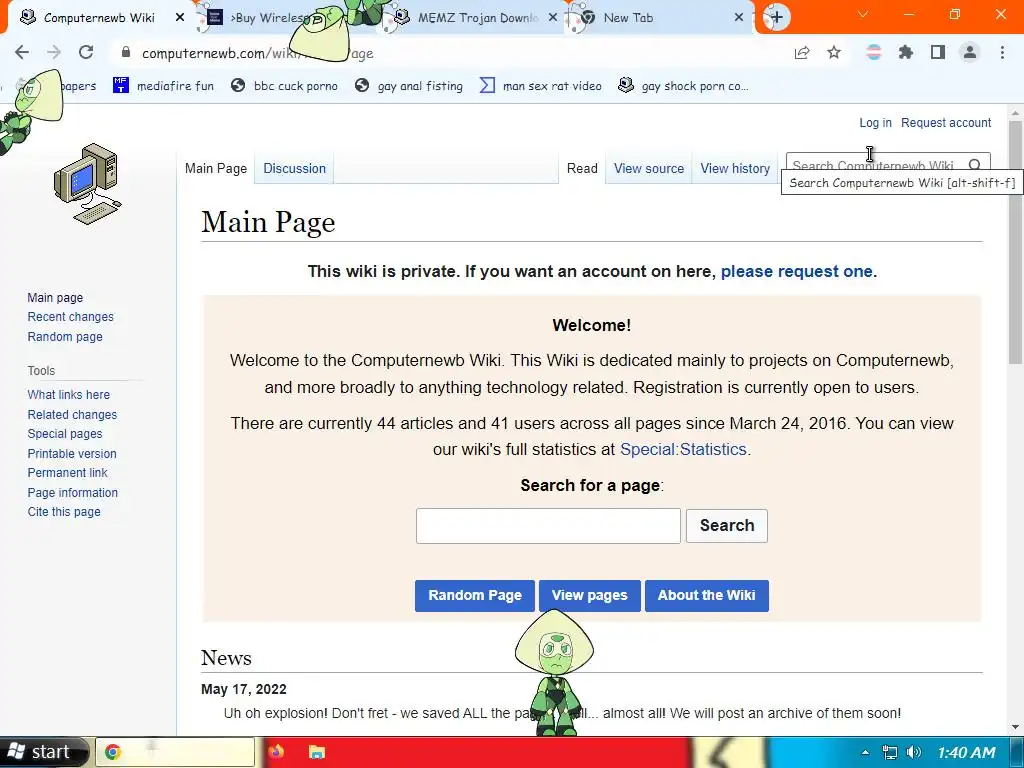Click the View pages blue button

pyautogui.click(x=589, y=596)
